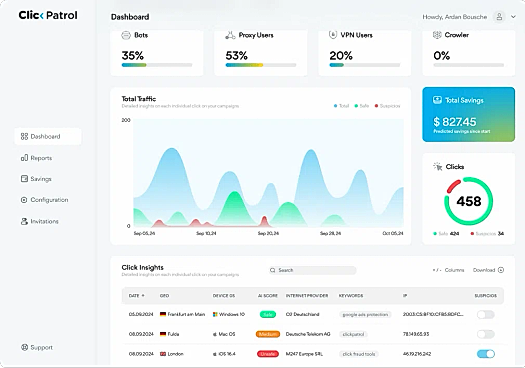This screenshot has height=368, width=525.
Task: Click the Safe 424 legend under Clicks
Action: tap(446, 233)
